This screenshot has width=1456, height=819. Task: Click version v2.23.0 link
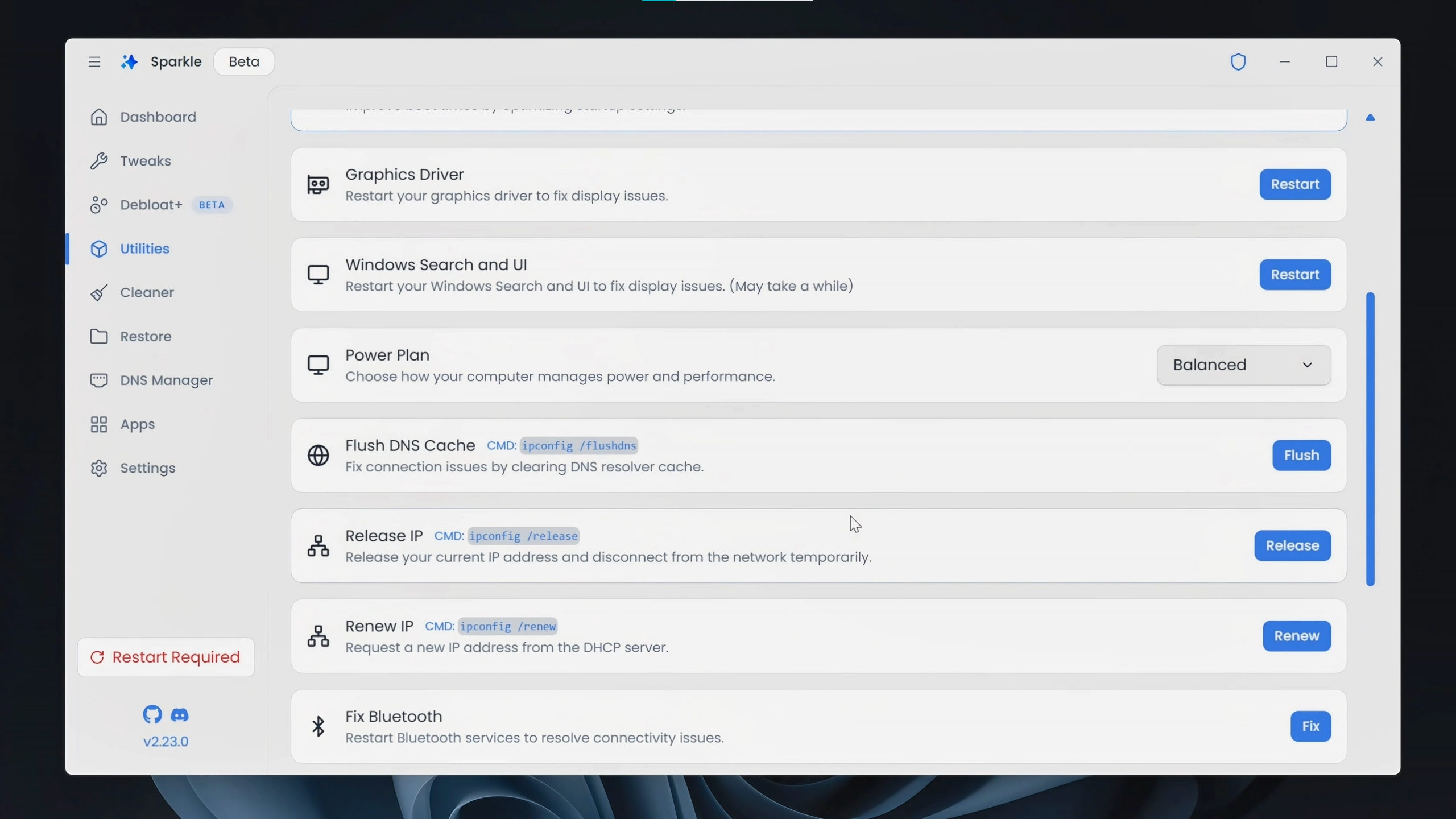(166, 742)
